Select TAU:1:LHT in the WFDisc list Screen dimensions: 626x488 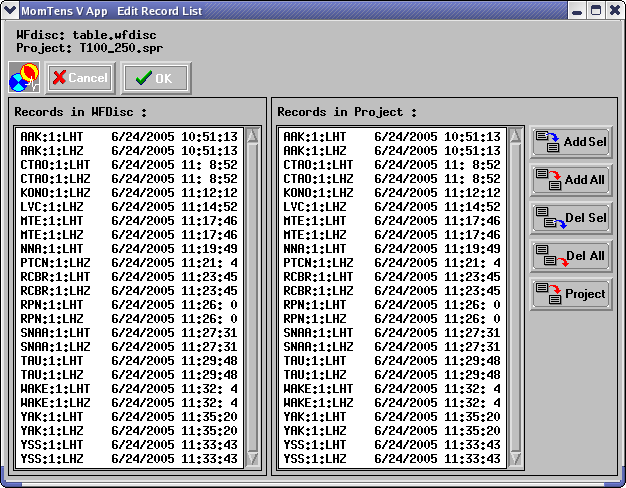[129, 360]
